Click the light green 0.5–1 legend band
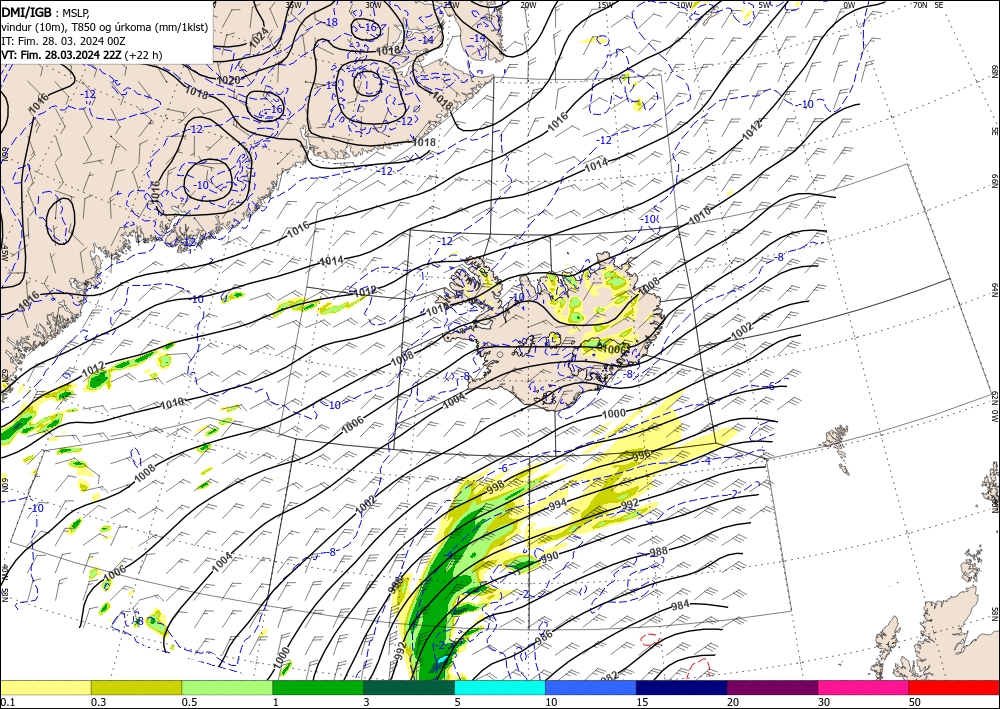 [227, 687]
